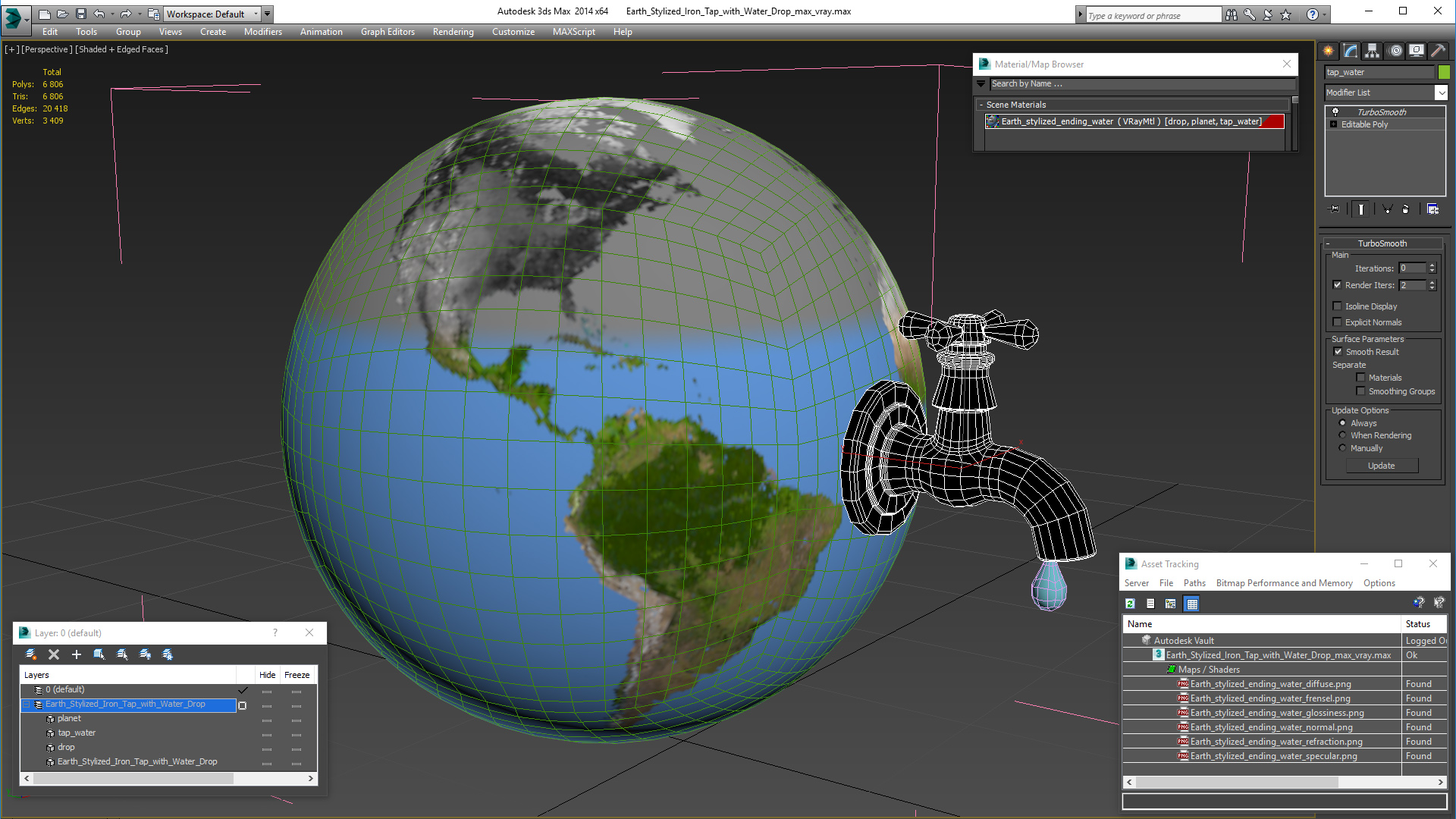Open the Display command panel tab
Viewport: 1456px width, 819px height.
click(x=1417, y=51)
